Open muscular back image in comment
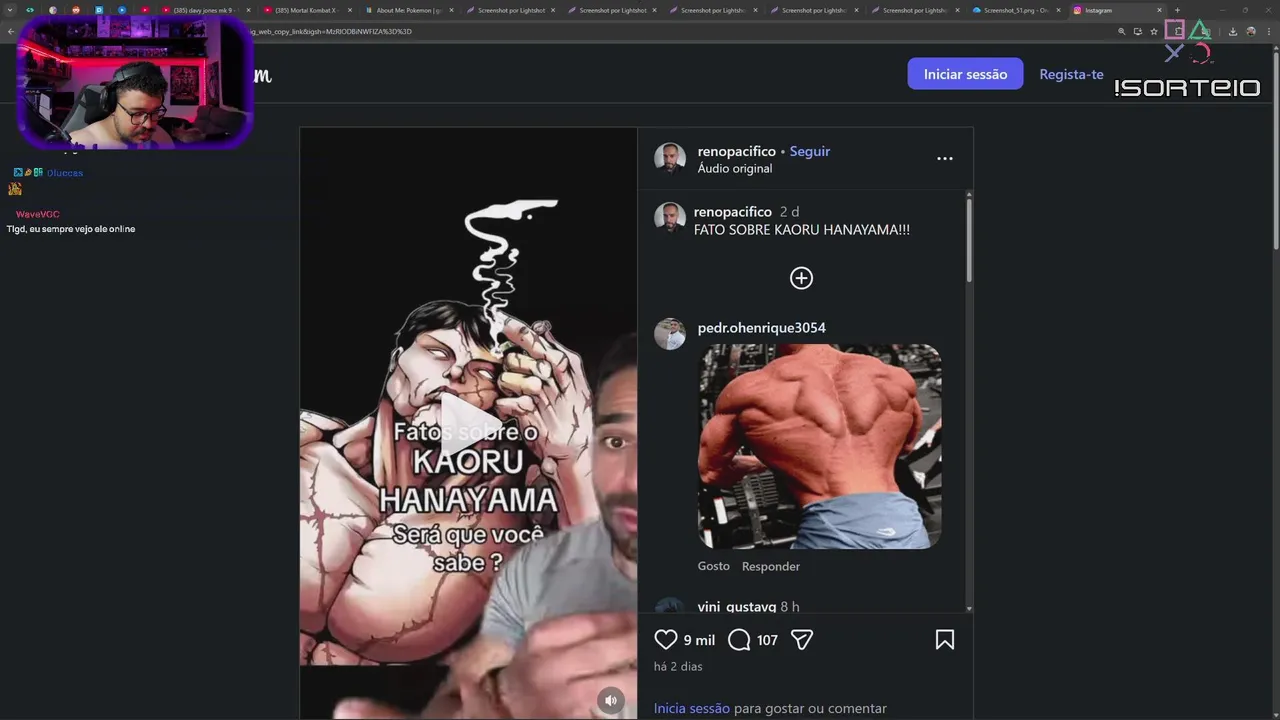Viewport: 1280px width, 720px height. coord(819,446)
